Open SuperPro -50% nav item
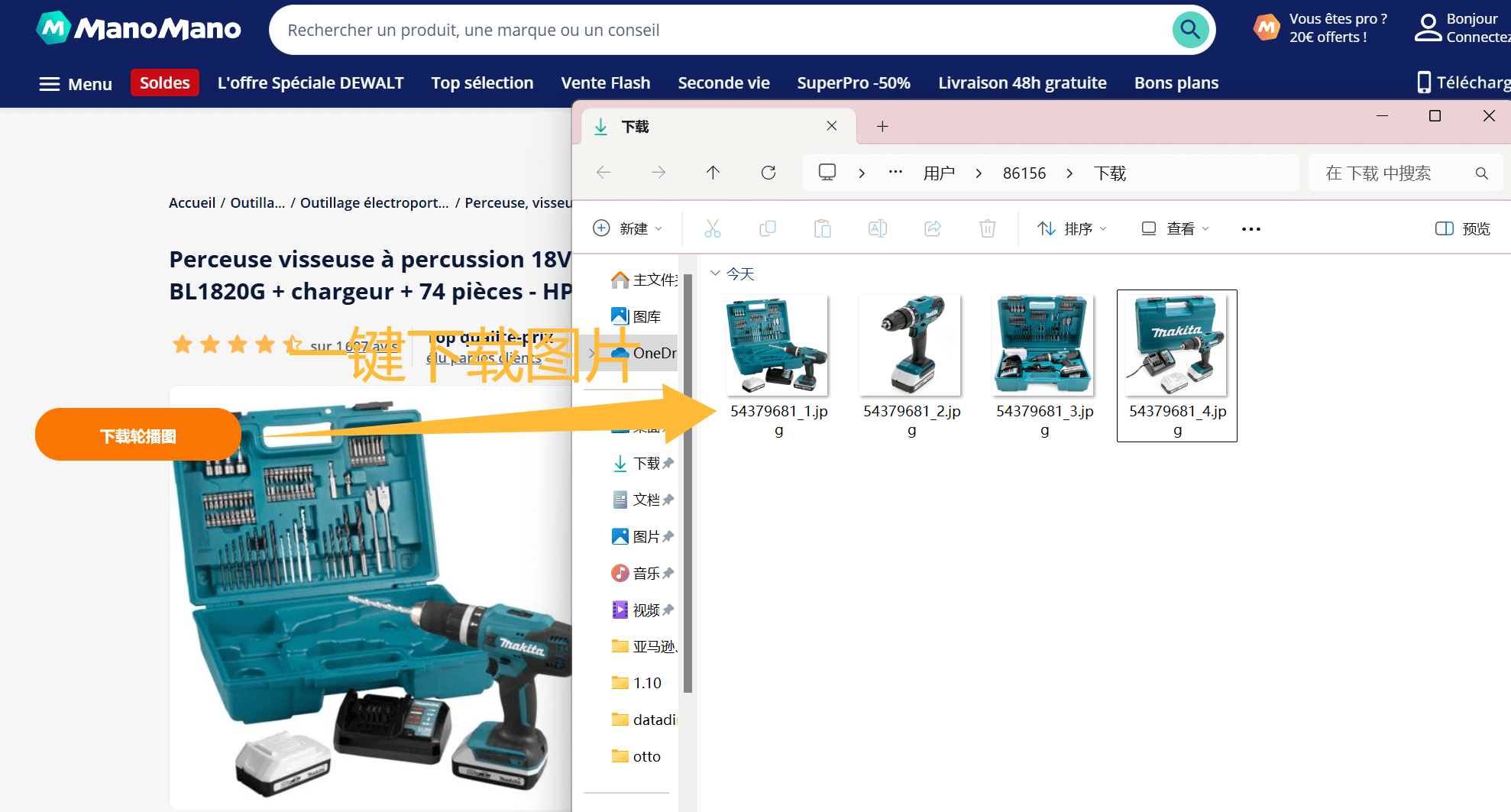 pyautogui.click(x=854, y=82)
